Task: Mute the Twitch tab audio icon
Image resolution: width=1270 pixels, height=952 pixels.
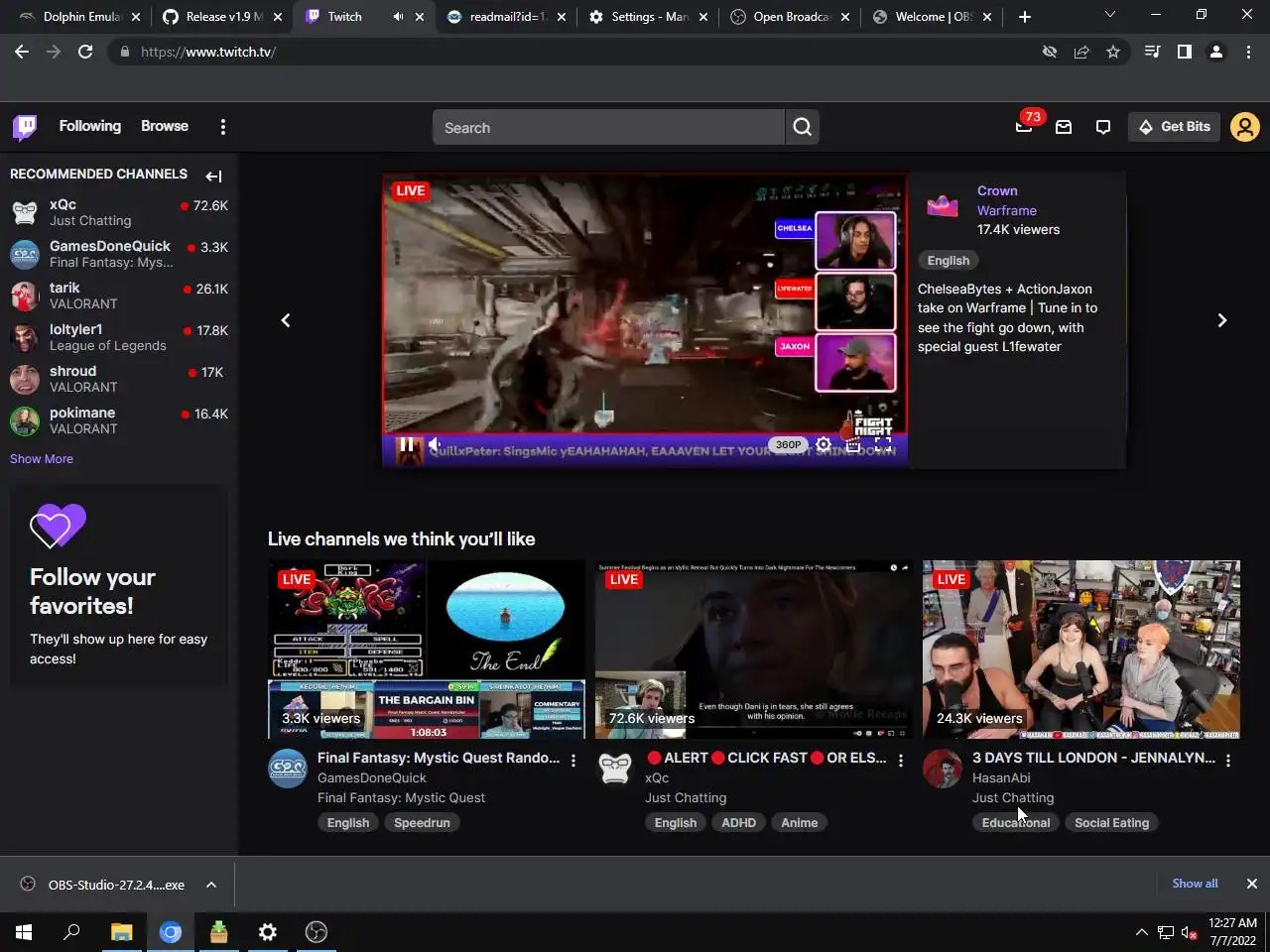Action: (x=398, y=17)
